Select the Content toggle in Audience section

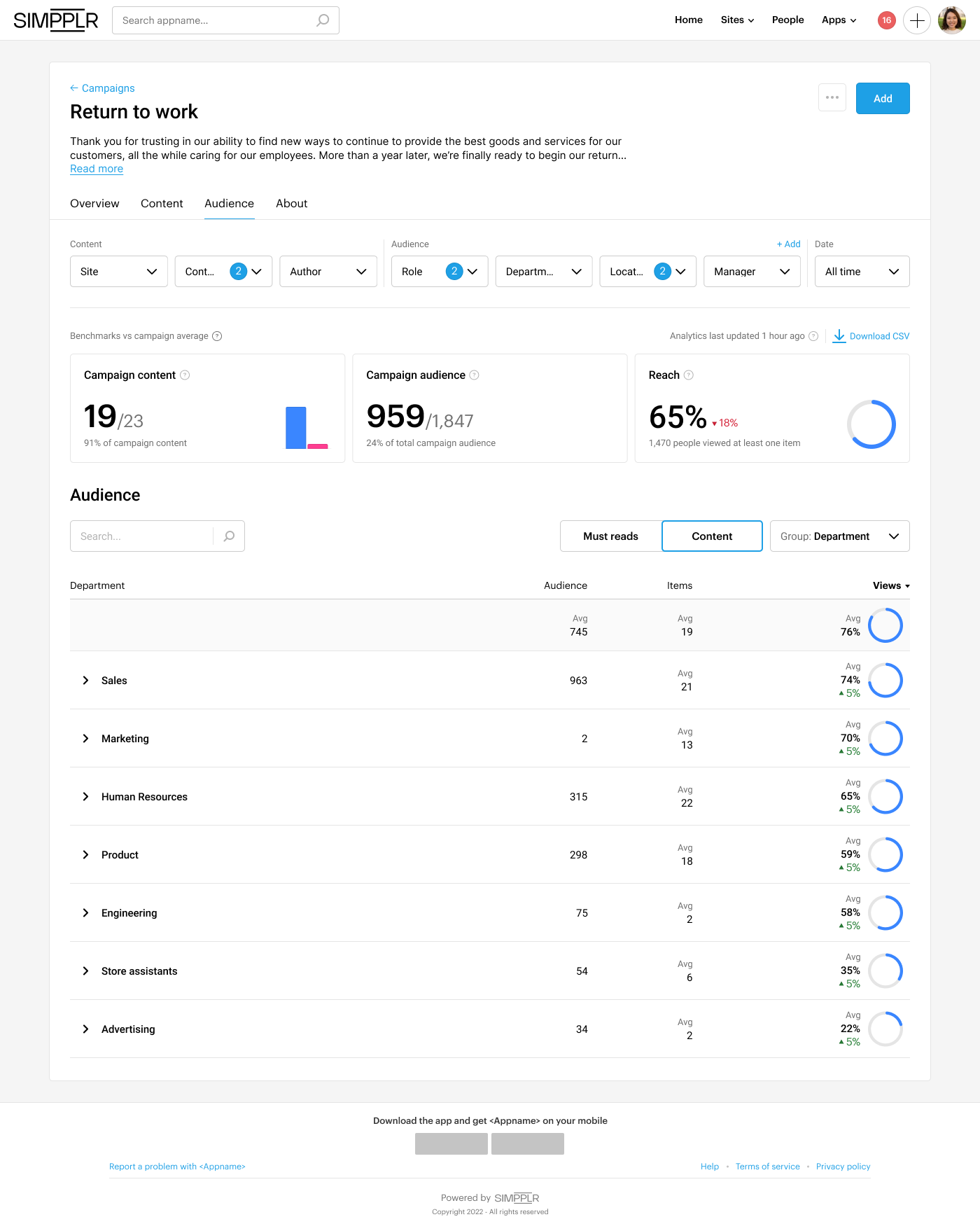tap(712, 536)
